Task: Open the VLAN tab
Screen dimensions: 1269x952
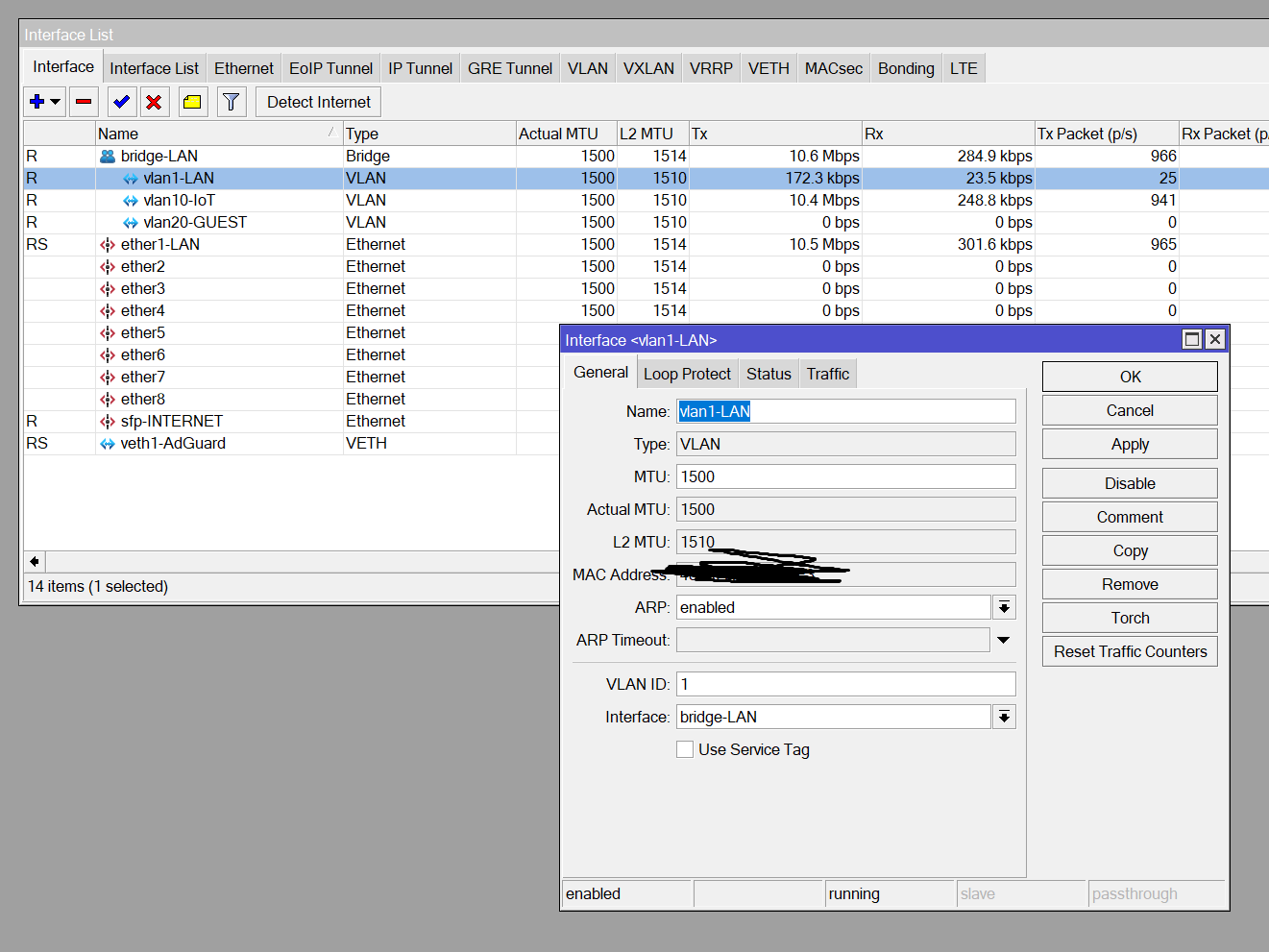Action: [587, 68]
